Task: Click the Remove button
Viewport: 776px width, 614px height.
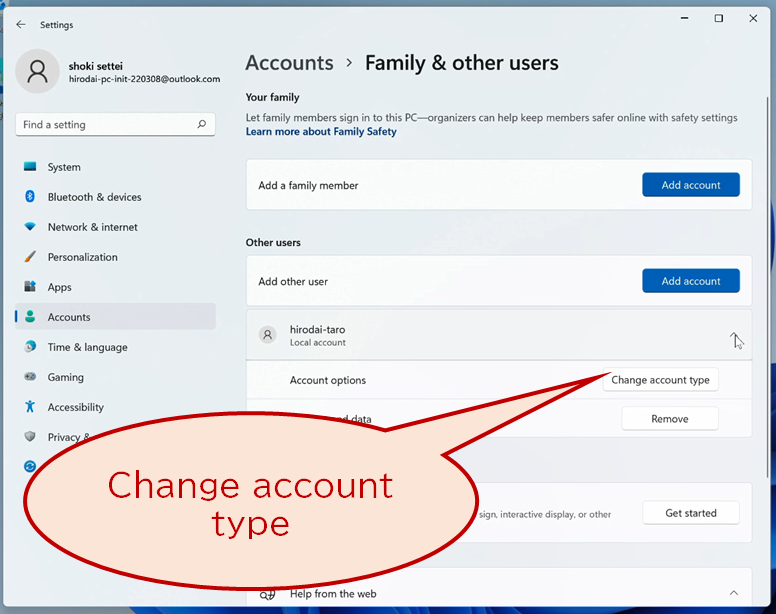Action: [x=670, y=419]
